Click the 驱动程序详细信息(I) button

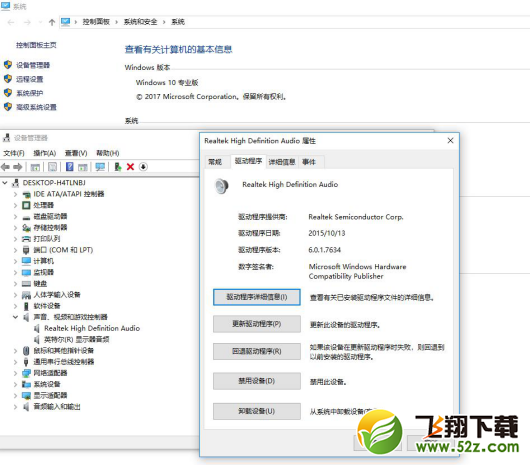click(x=257, y=297)
